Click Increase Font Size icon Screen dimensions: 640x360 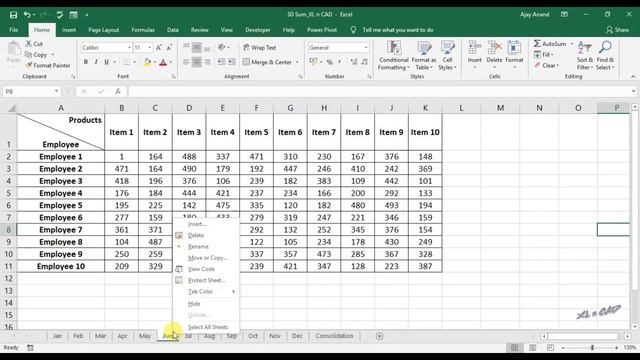[x=159, y=48]
